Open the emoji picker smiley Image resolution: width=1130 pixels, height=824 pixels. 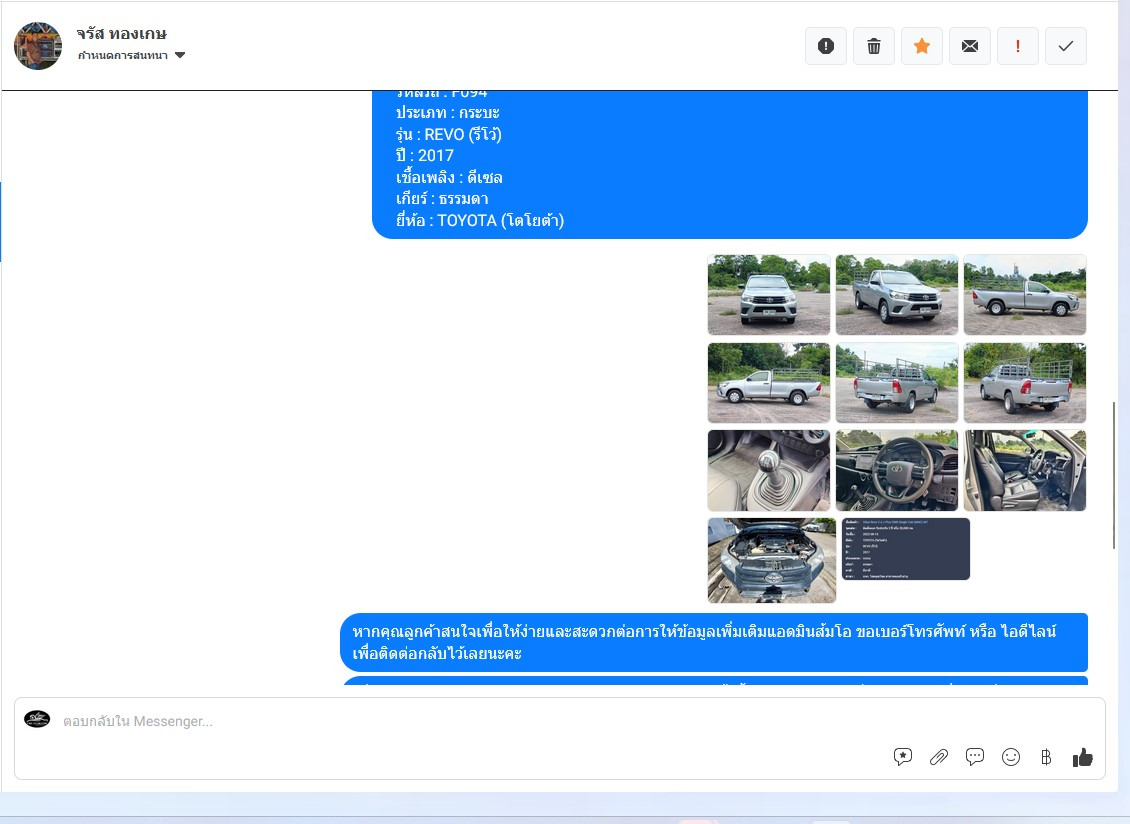pyautogui.click(x=1011, y=757)
